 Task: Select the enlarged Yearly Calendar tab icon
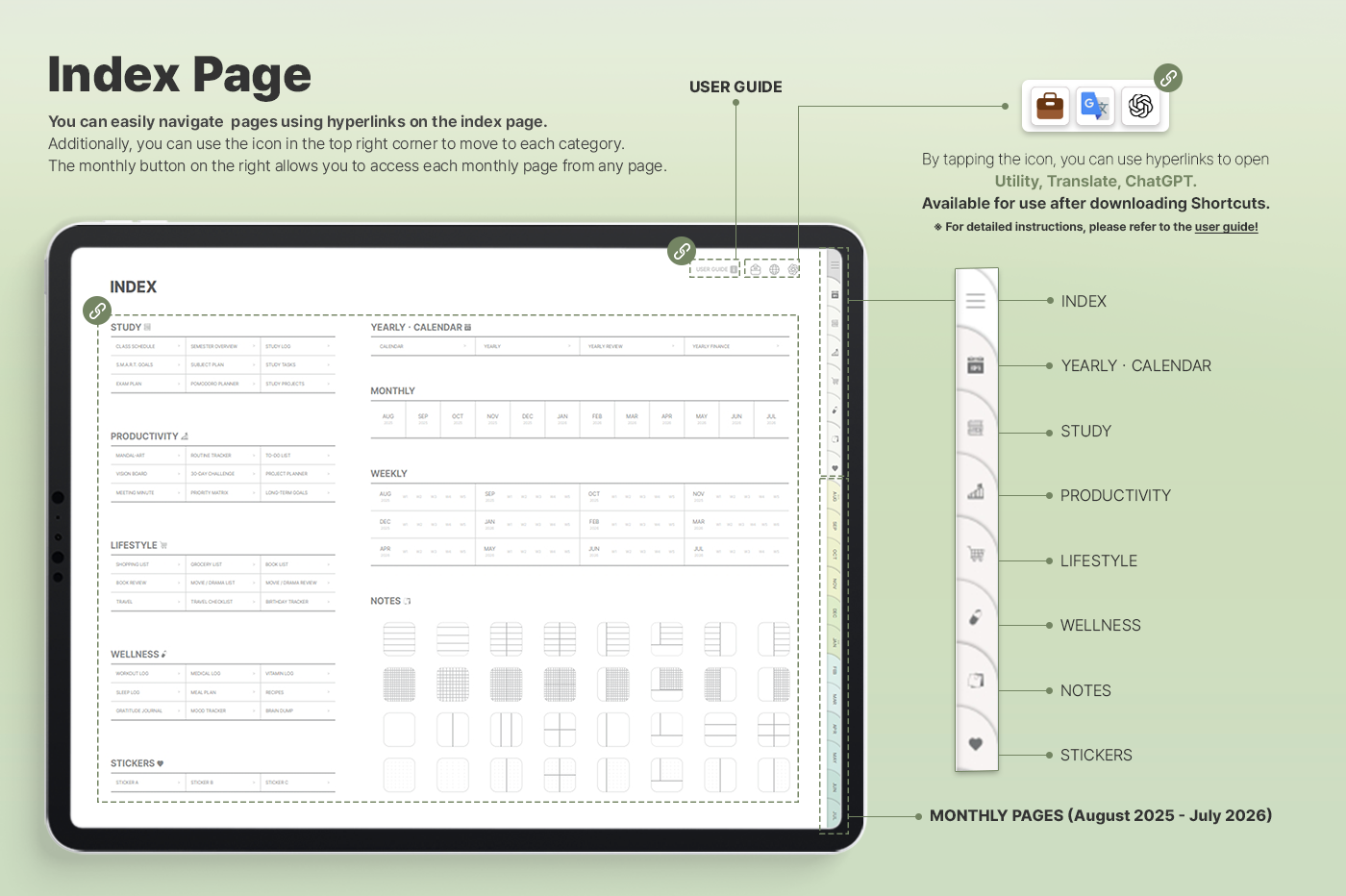point(975,365)
